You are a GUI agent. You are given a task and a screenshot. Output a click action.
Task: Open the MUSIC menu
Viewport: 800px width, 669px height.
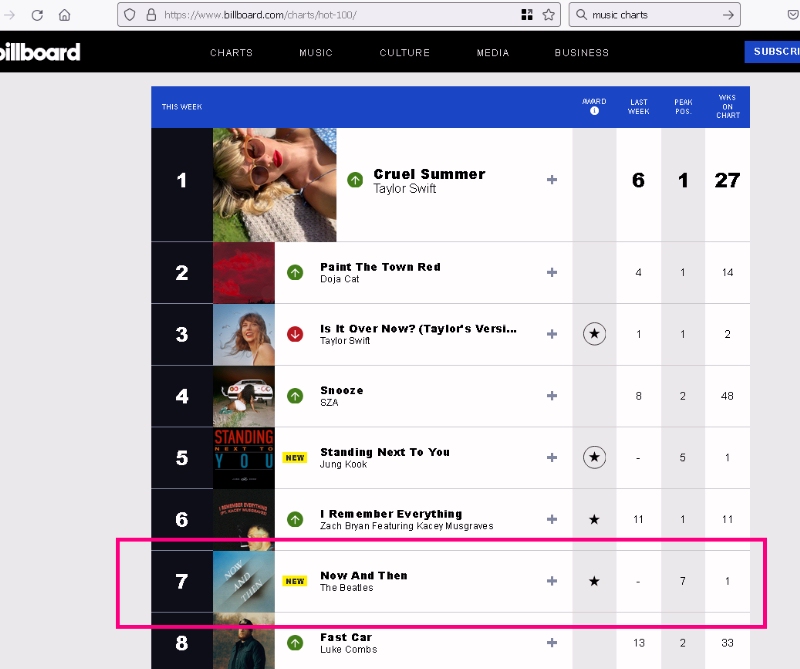click(x=316, y=53)
